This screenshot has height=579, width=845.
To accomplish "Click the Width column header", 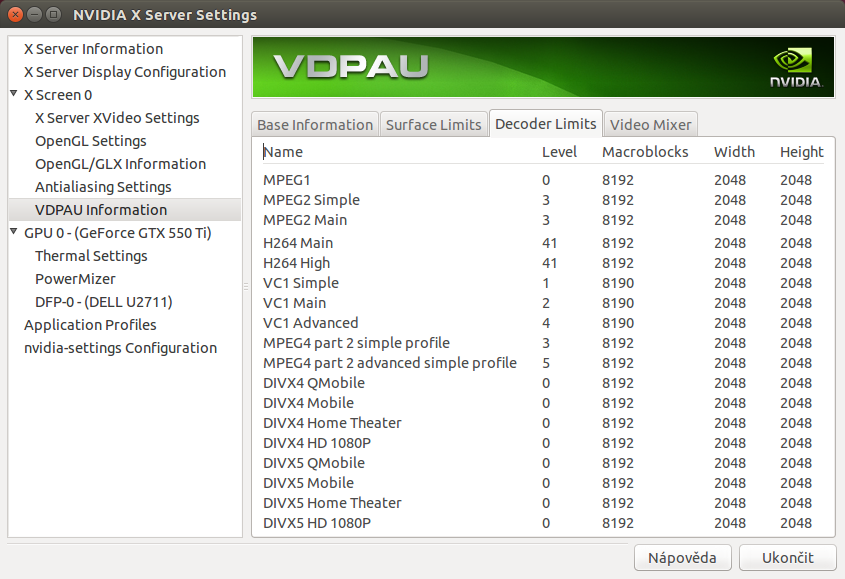I will (x=734, y=152).
